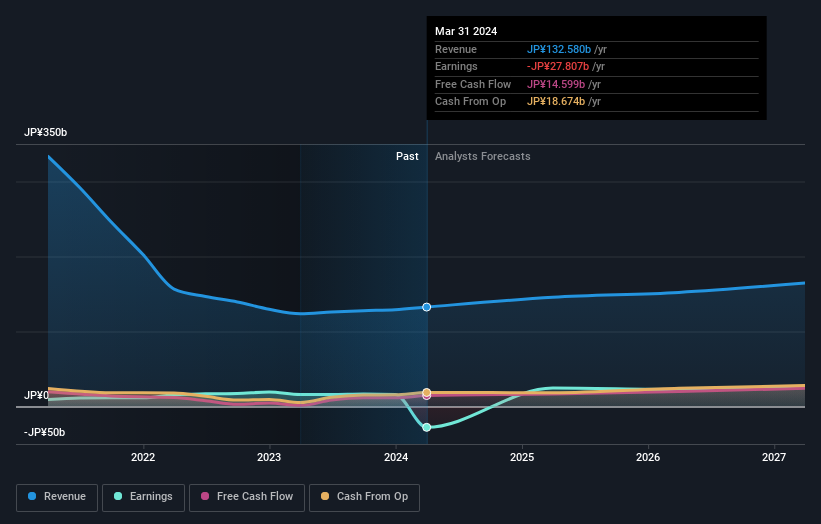This screenshot has width=821, height=524.
Task: Click the Cash From Op row label in tooltip
Action: click(470, 102)
